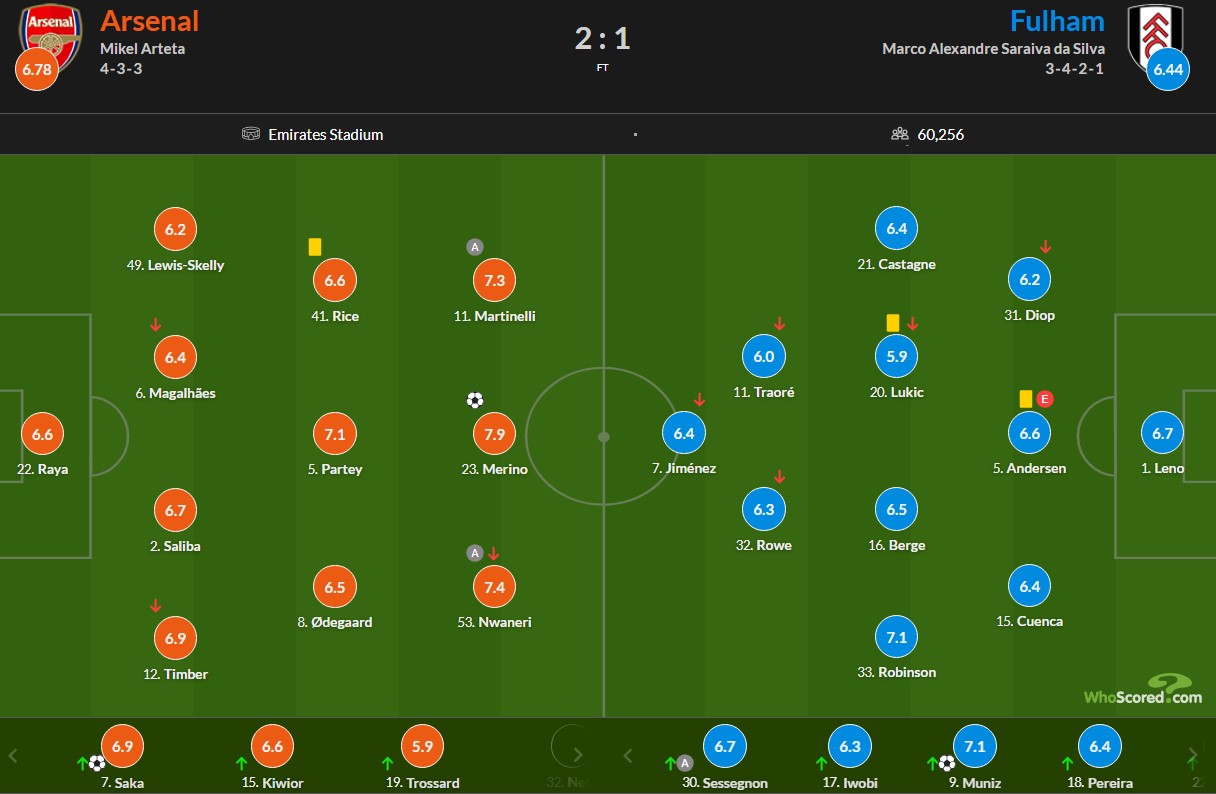This screenshot has height=794, width=1216.
Task: Select substitute Saka's 6.9 rating
Action: [123, 746]
